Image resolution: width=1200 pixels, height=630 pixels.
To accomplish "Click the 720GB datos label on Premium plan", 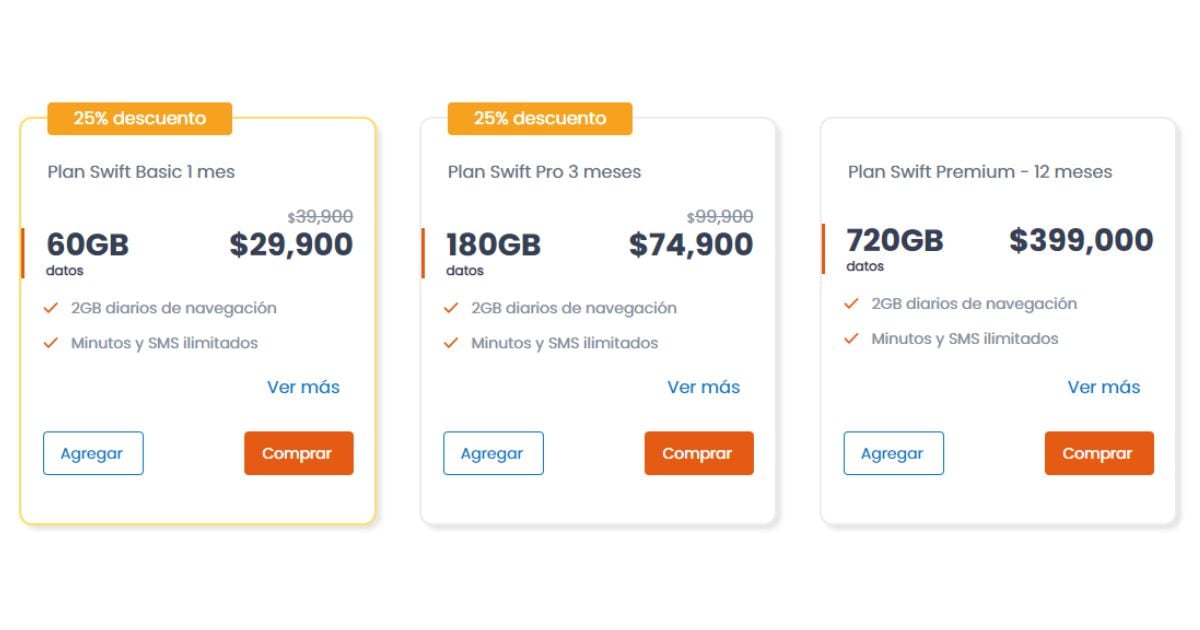I will pos(894,250).
